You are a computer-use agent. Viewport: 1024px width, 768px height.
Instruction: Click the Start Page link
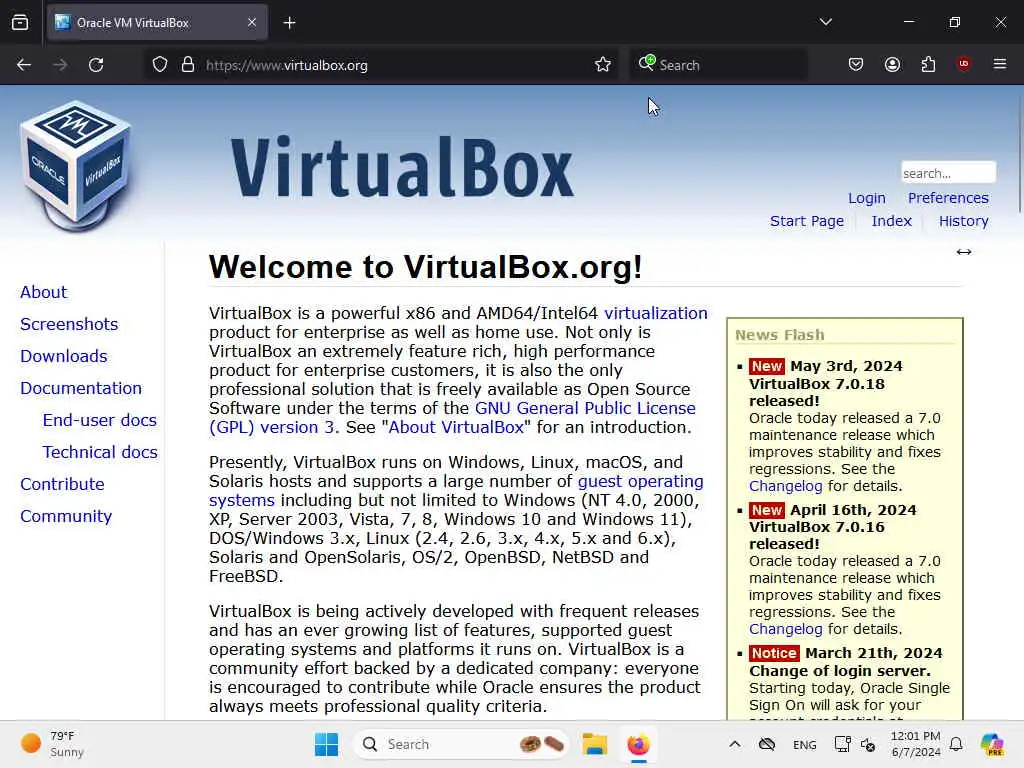tap(807, 221)
